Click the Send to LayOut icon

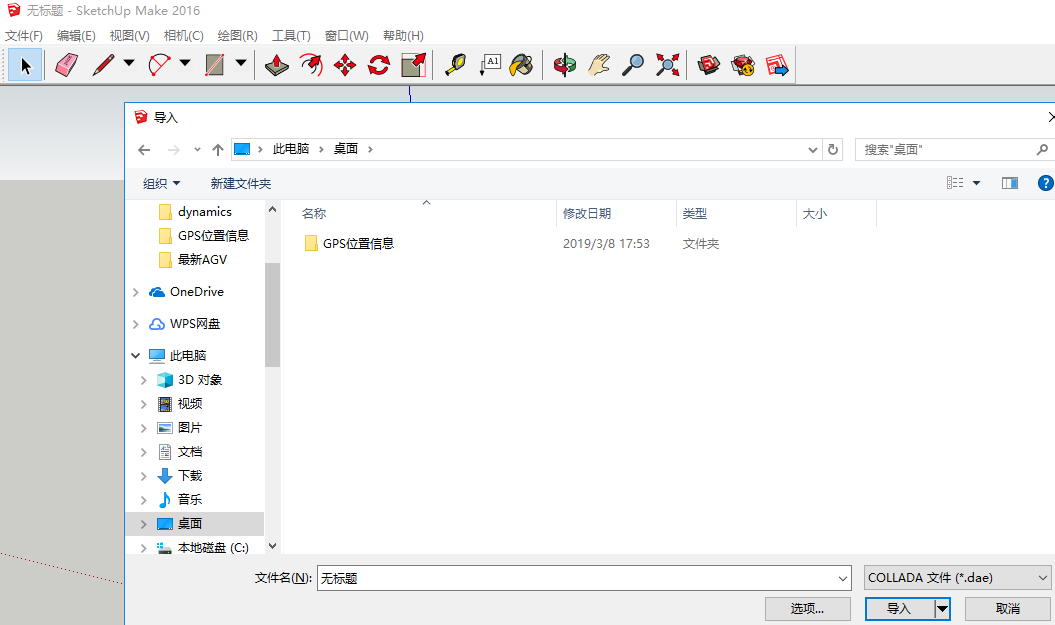(777, 65)
